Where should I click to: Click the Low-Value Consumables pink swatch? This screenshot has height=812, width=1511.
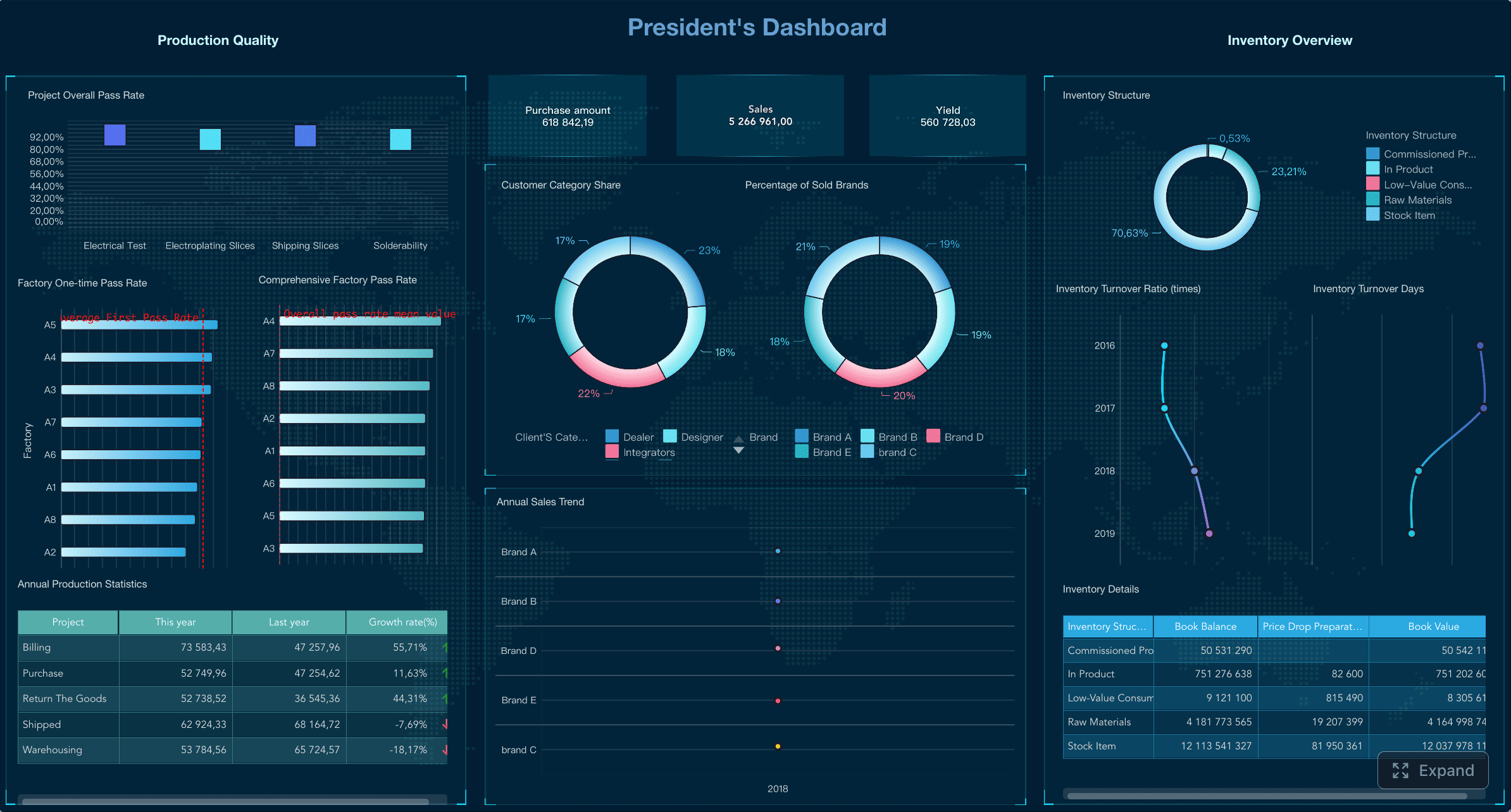pyautogui.click(x=1372, y=184)
